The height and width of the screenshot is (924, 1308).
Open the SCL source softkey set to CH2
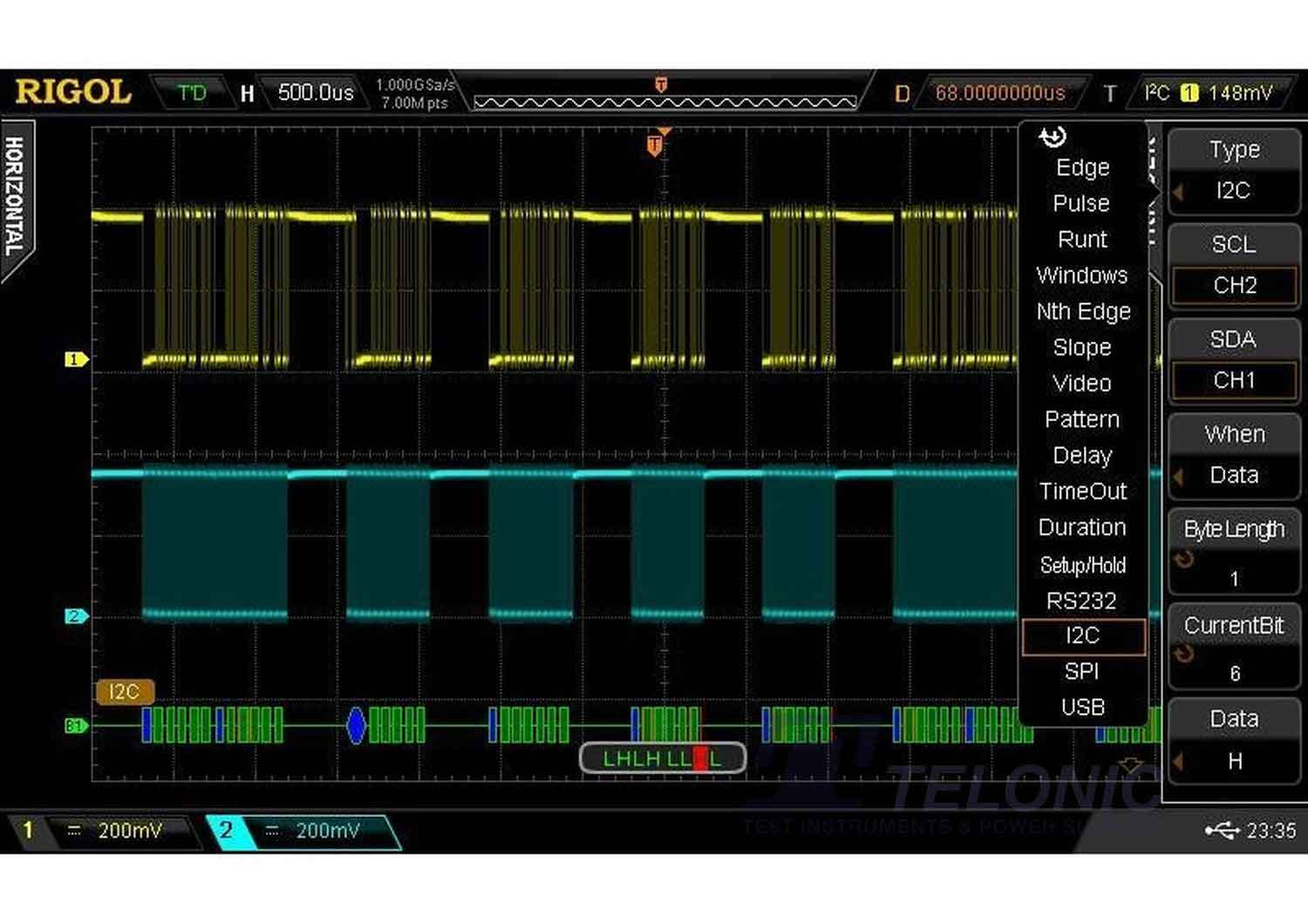click(x=1233, y=265)
